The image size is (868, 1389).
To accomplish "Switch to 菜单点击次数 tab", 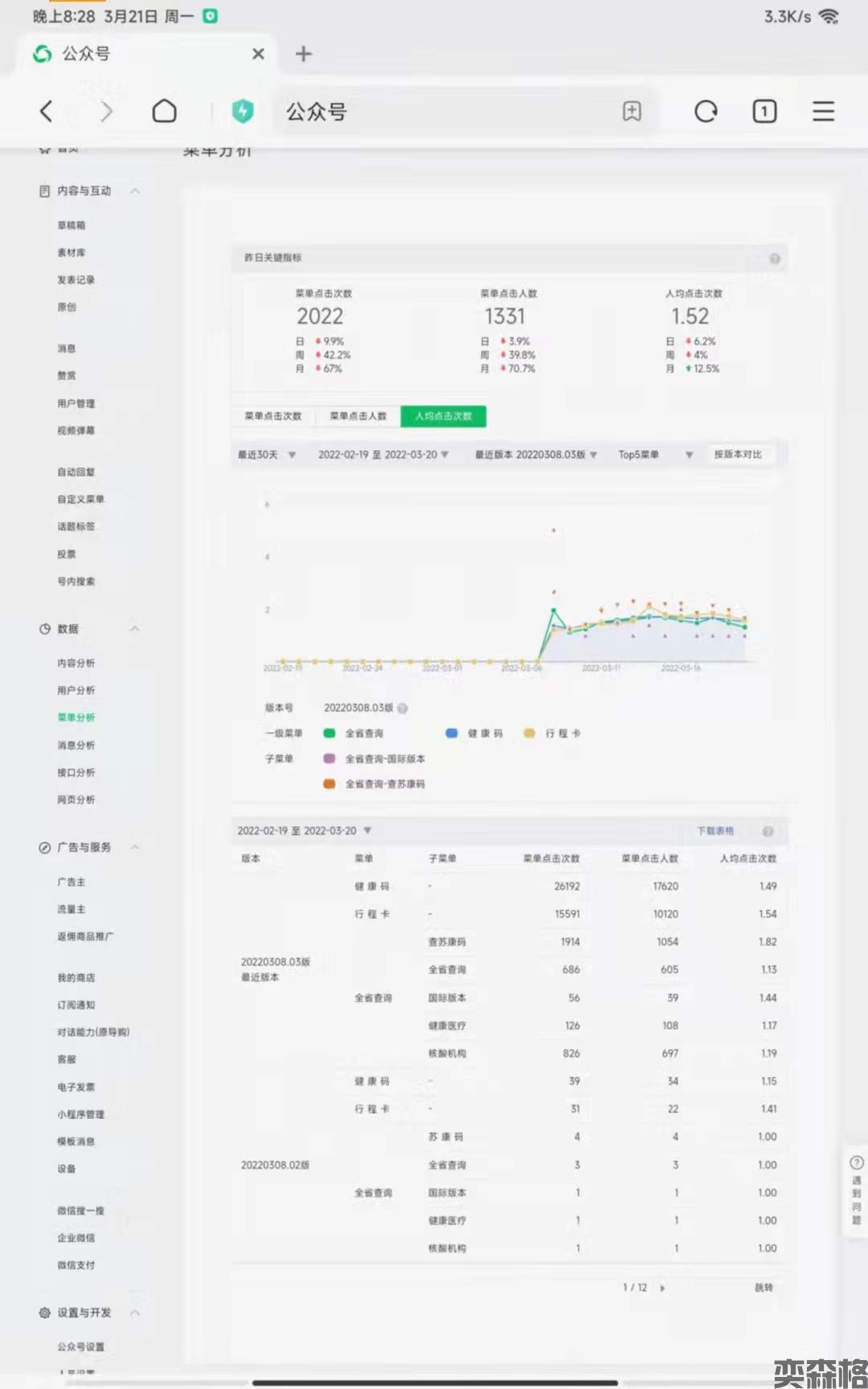I will 273,416.
